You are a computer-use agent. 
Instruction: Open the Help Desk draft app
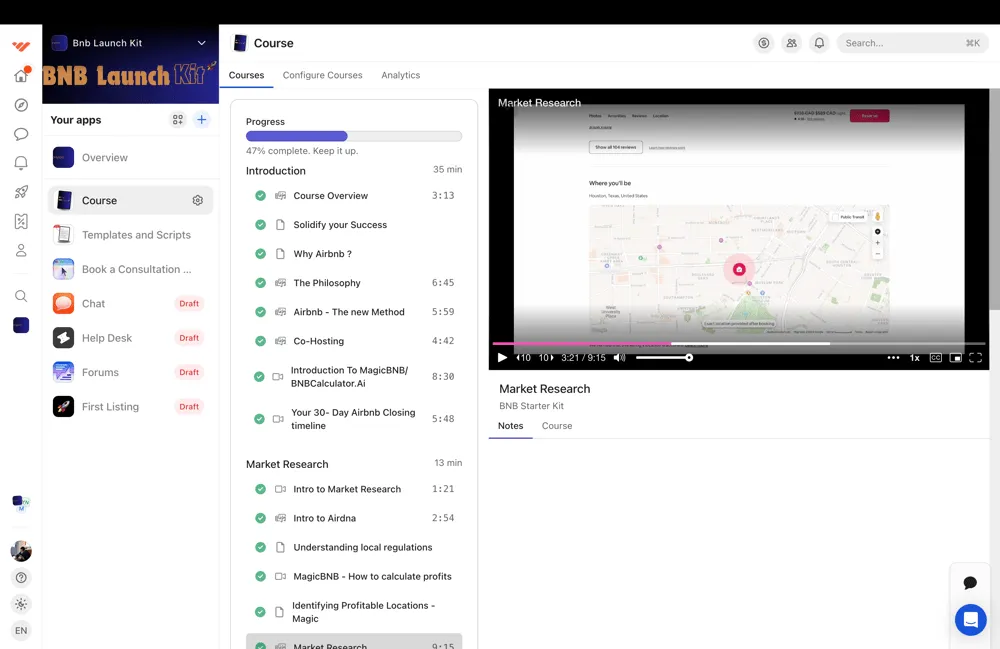pyautogui.click(x=131, y=338)
